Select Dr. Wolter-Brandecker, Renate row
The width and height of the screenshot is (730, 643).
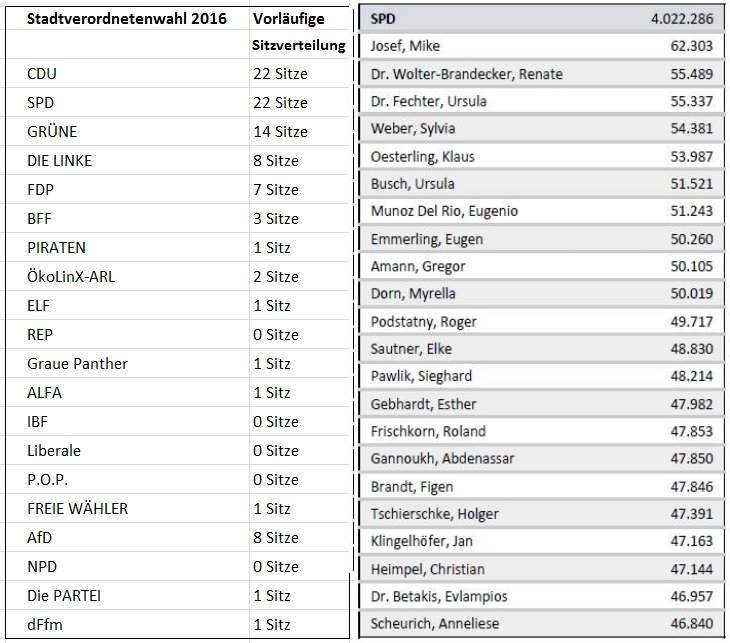click(x=542, y=74)
